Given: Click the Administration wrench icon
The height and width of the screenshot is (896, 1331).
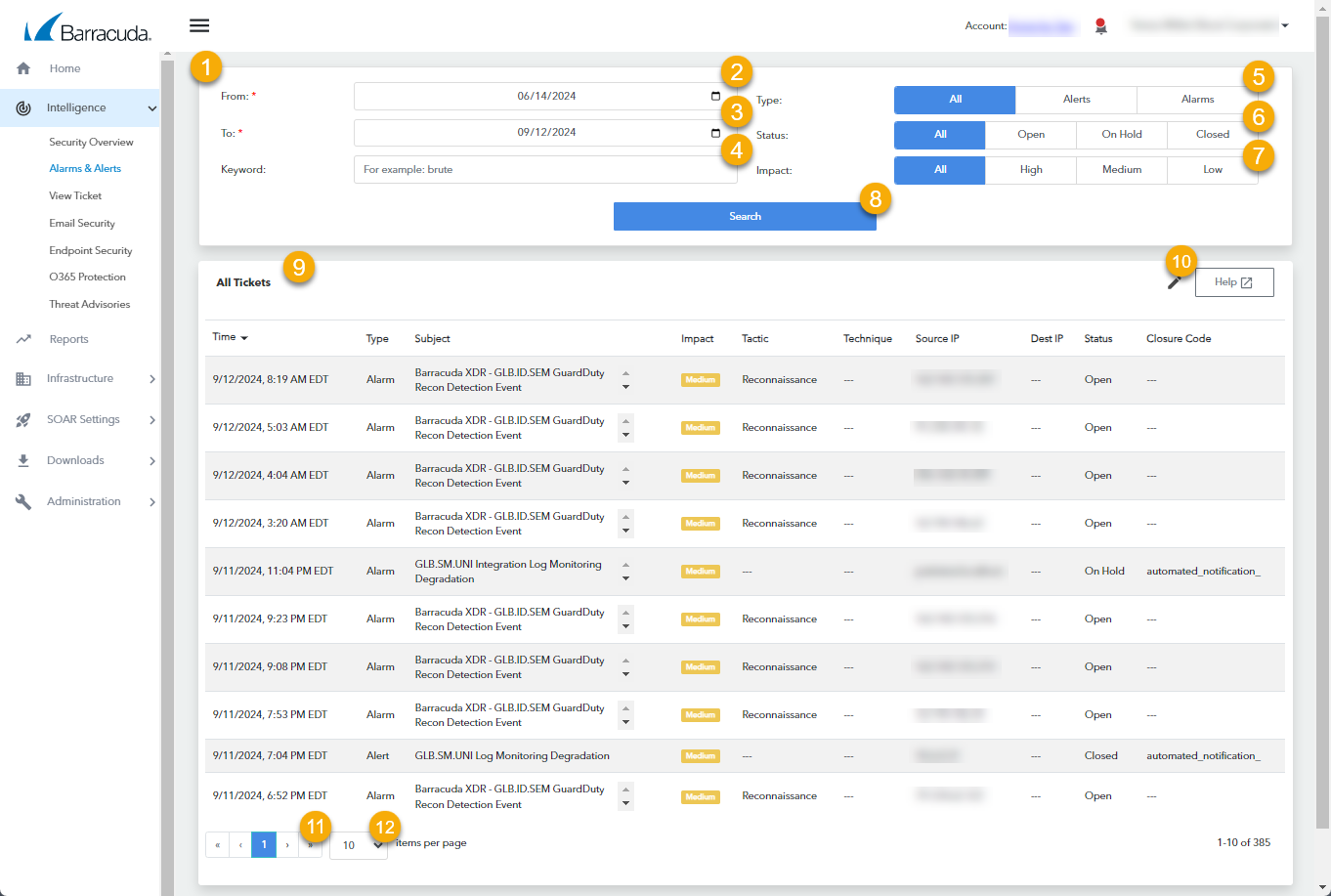Looking at the screenshot, I should tap(23, 501).
